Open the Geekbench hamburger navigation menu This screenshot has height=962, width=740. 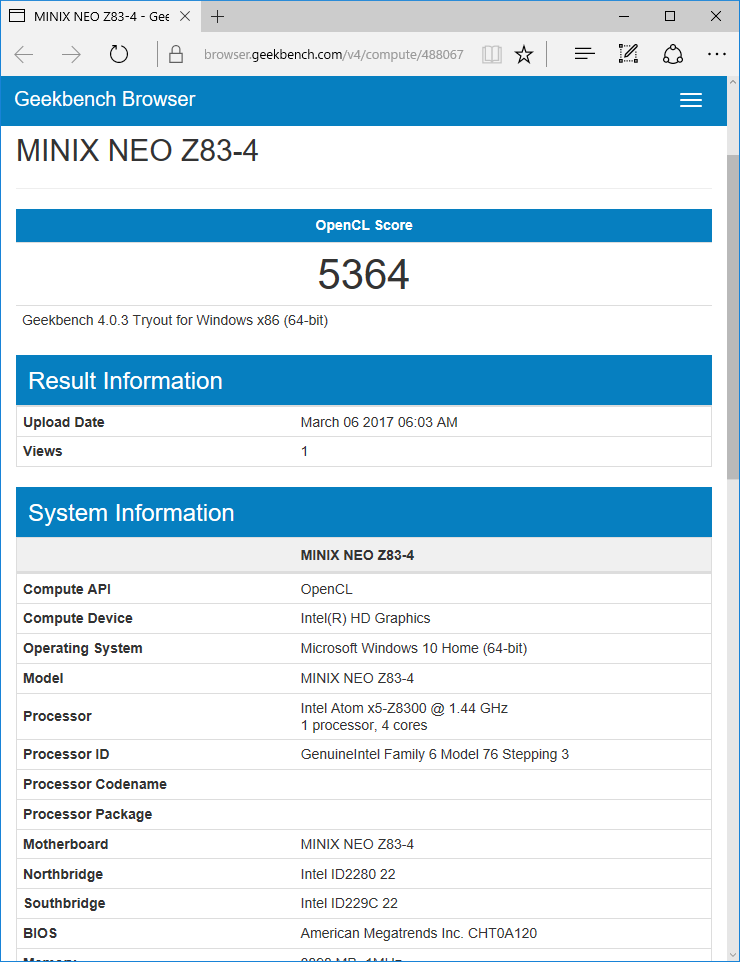click(690, 100)
